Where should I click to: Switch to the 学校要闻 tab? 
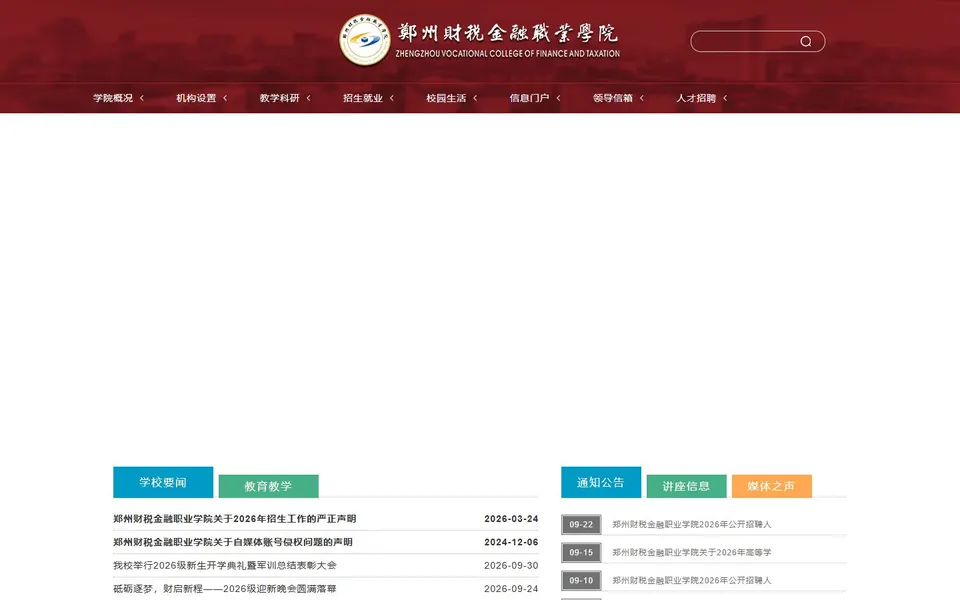(x=163, y=482)
